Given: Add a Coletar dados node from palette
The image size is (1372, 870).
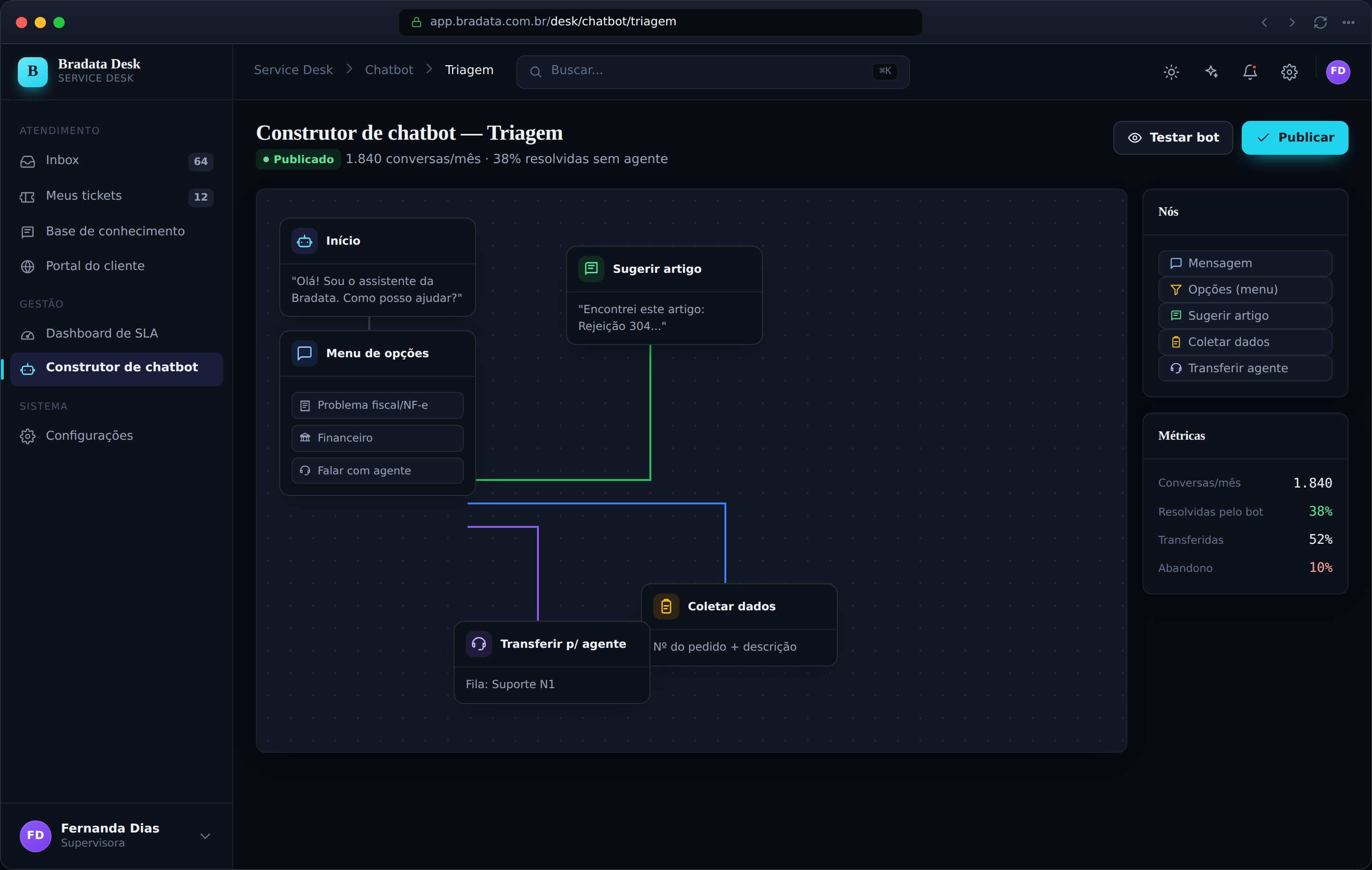Looking at the screenshot, I should (1245, 342).
